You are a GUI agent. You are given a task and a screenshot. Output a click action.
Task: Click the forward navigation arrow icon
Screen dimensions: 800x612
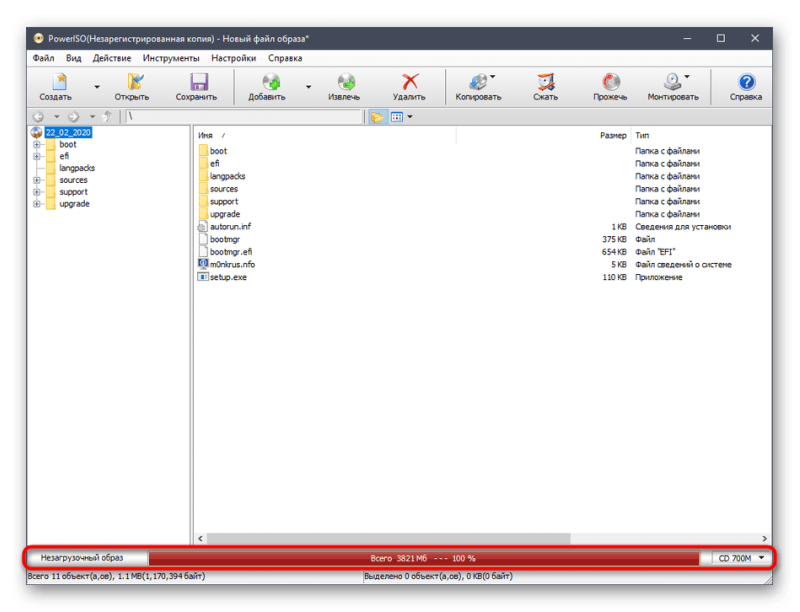pyautogui.click(x=73, y=117)
